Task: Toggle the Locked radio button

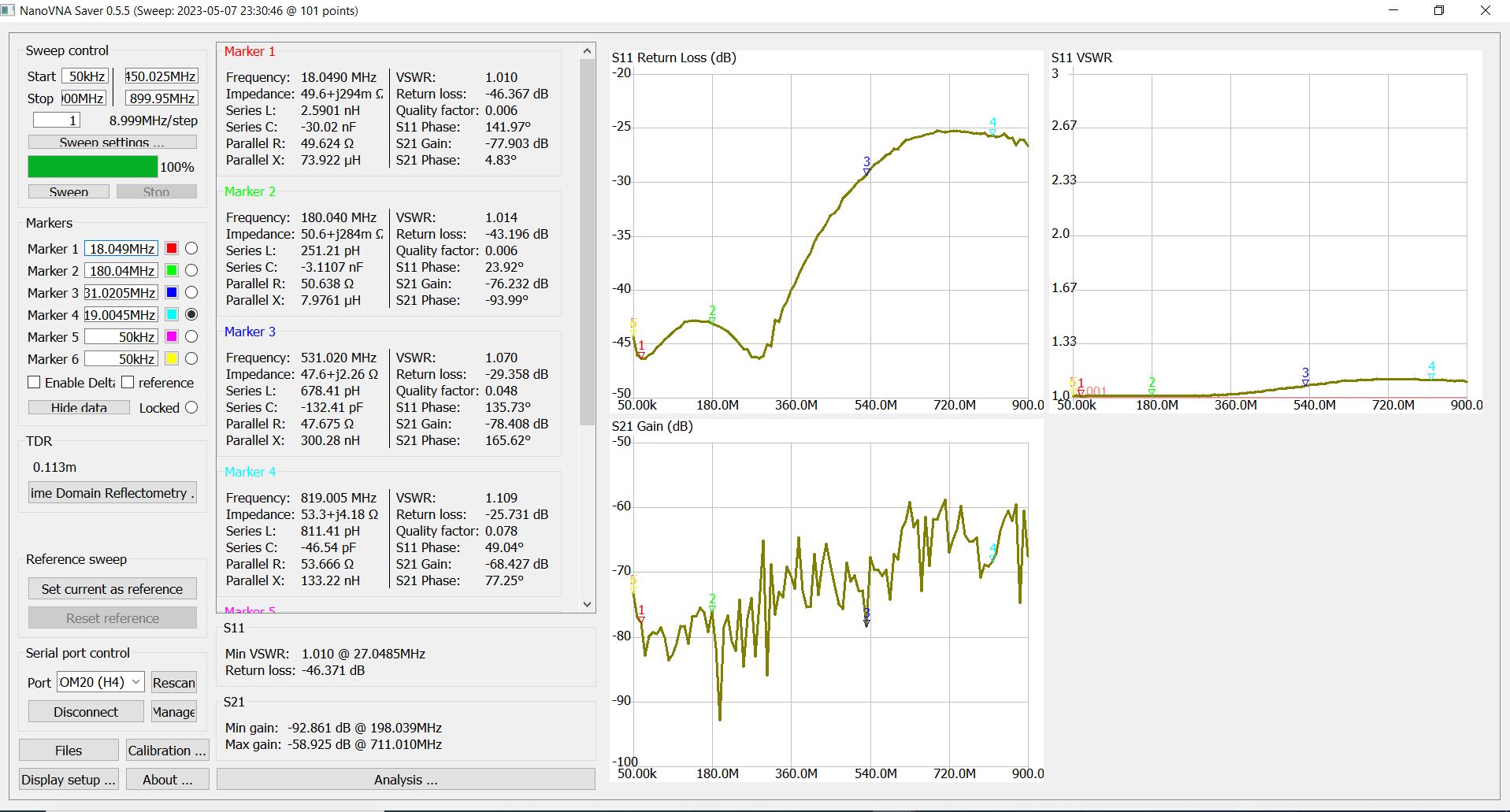Action: [x=191, y=407]
